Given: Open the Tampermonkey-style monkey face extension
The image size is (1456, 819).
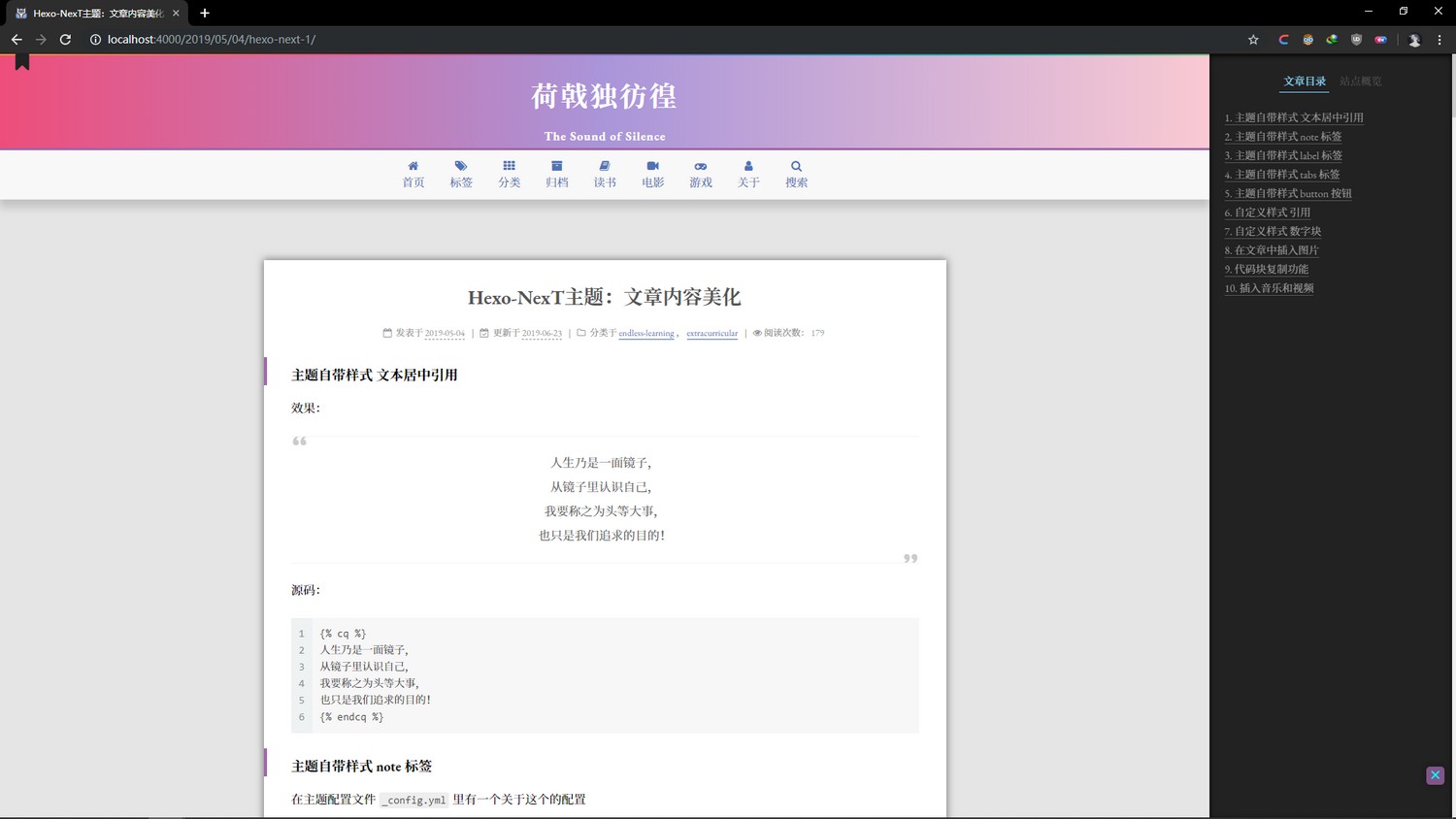Looking at the screenshot, I should tap(1307, 40).
